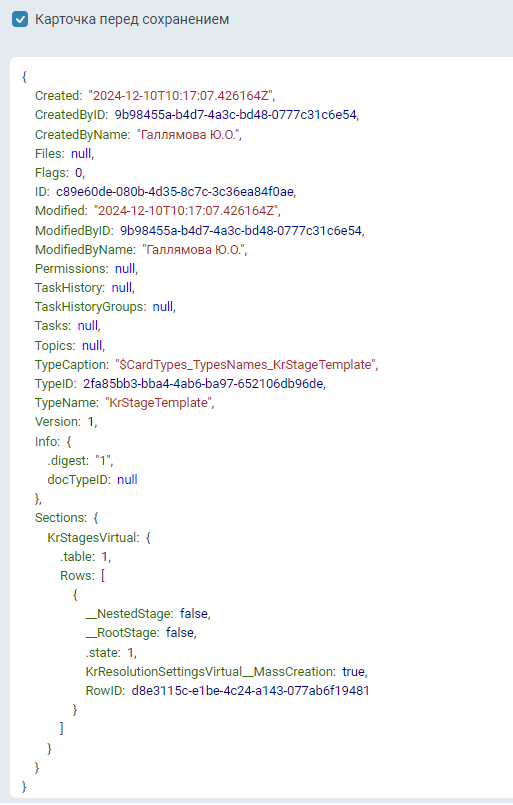Click the RowID GUID value
The height and width of the screenshot is (805, 513).
[251, 691]
